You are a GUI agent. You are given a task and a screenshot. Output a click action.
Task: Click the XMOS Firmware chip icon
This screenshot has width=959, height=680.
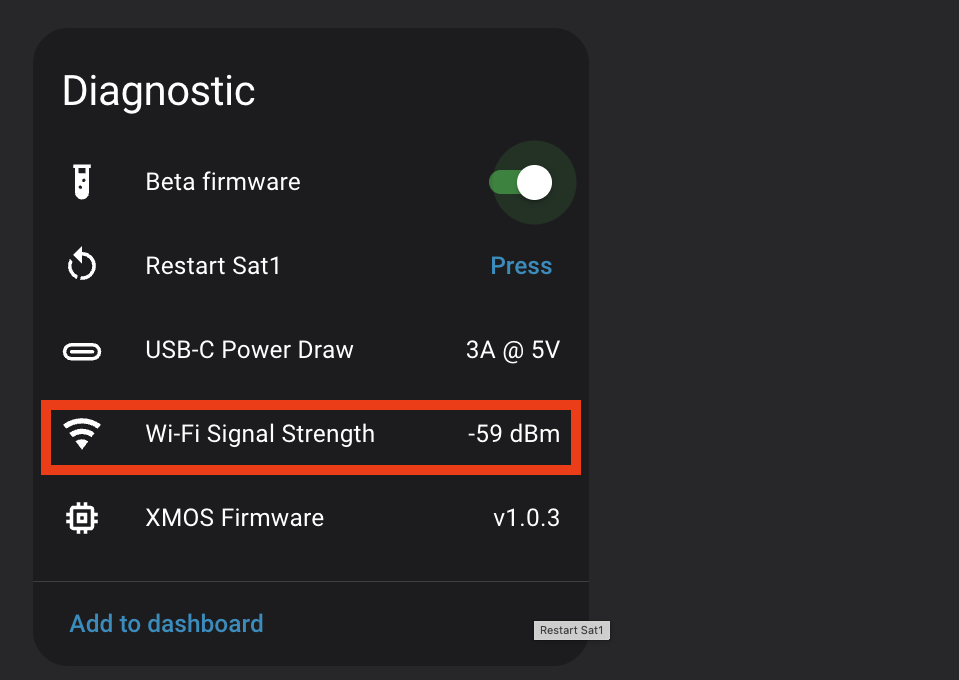coord(82,518)
